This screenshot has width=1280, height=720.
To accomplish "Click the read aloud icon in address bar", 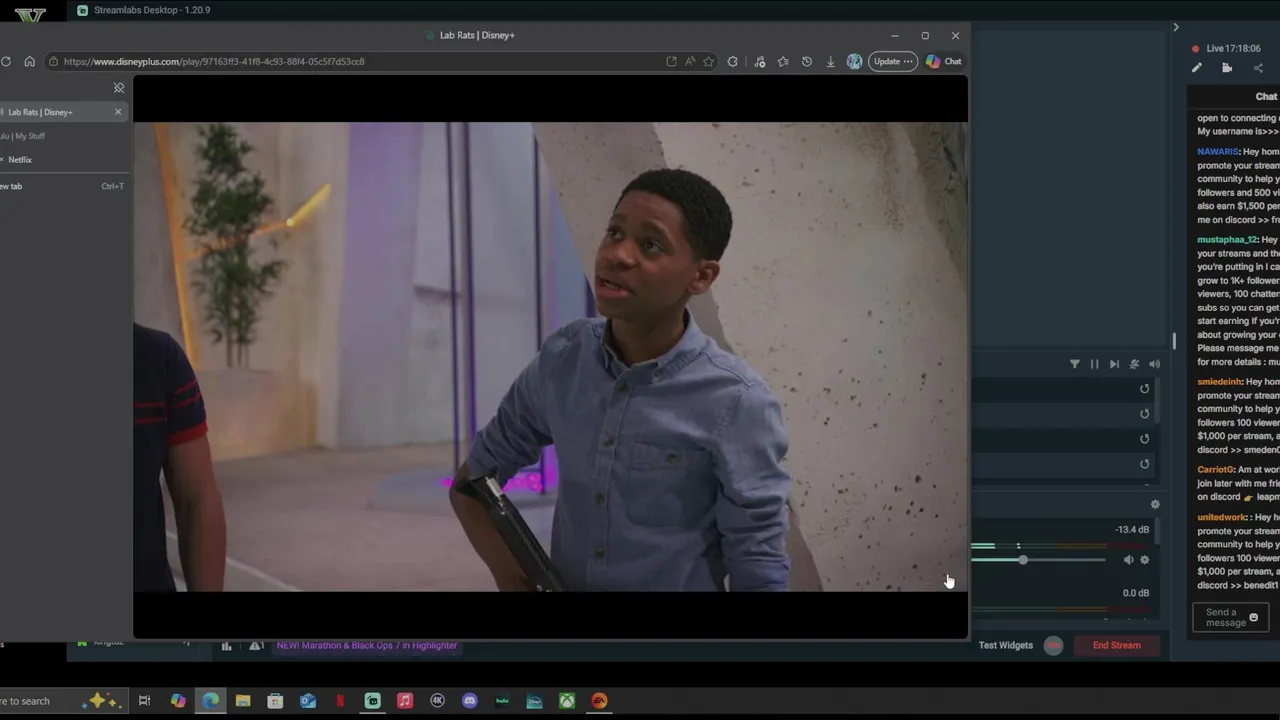I will tap(690, 61).
